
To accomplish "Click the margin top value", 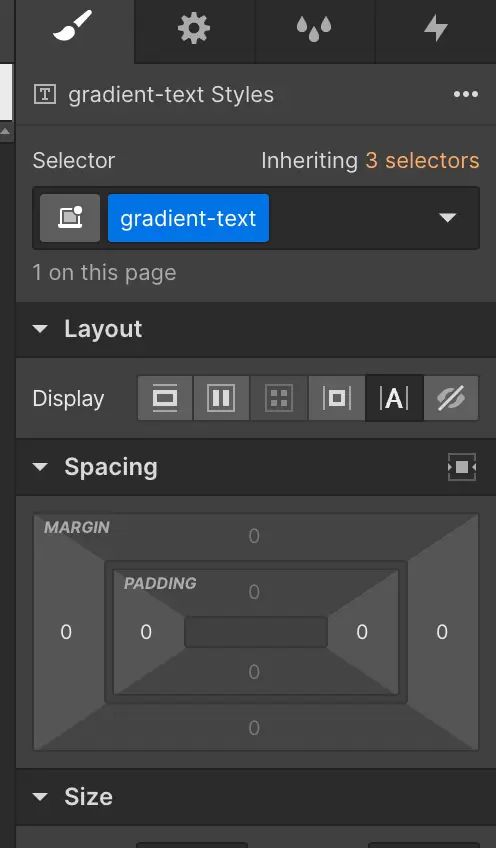I will (254, 536).
